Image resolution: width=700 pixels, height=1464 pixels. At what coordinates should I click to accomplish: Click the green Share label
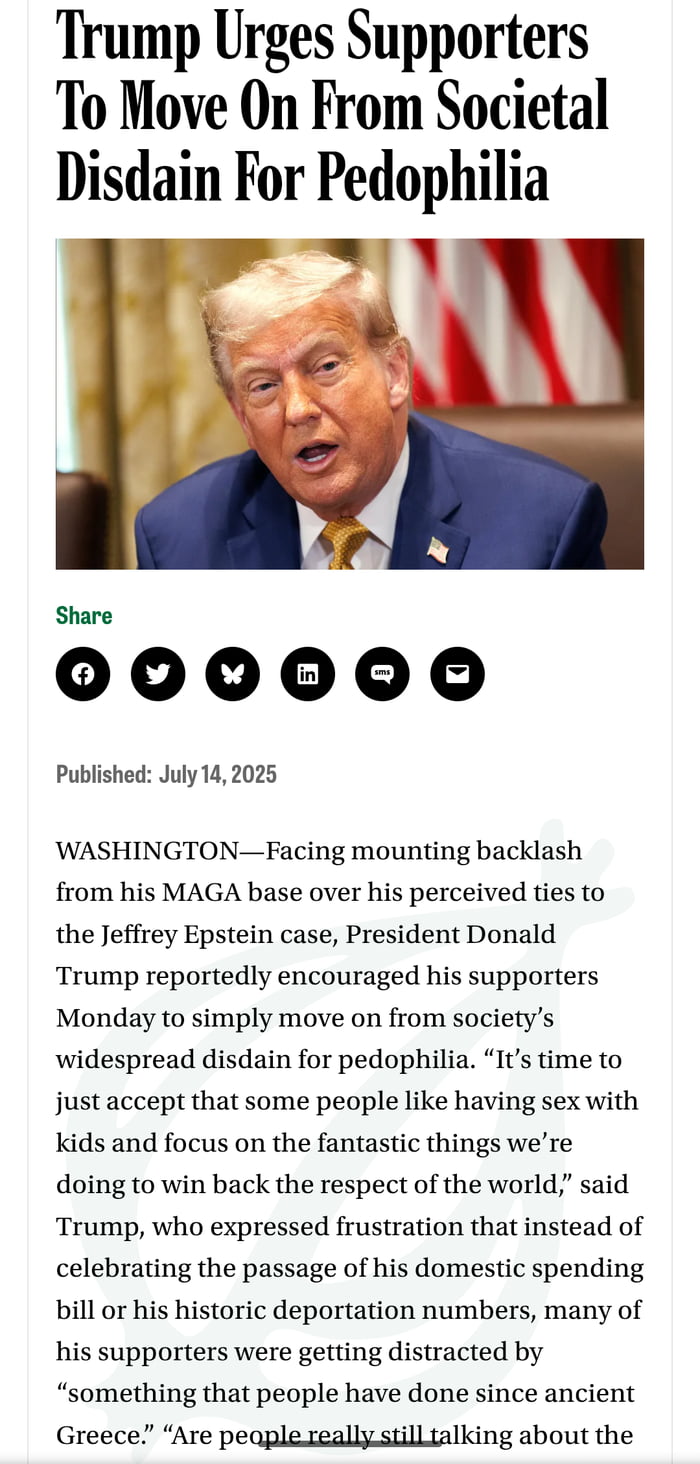pyautogui.click(x=84, y=615)
